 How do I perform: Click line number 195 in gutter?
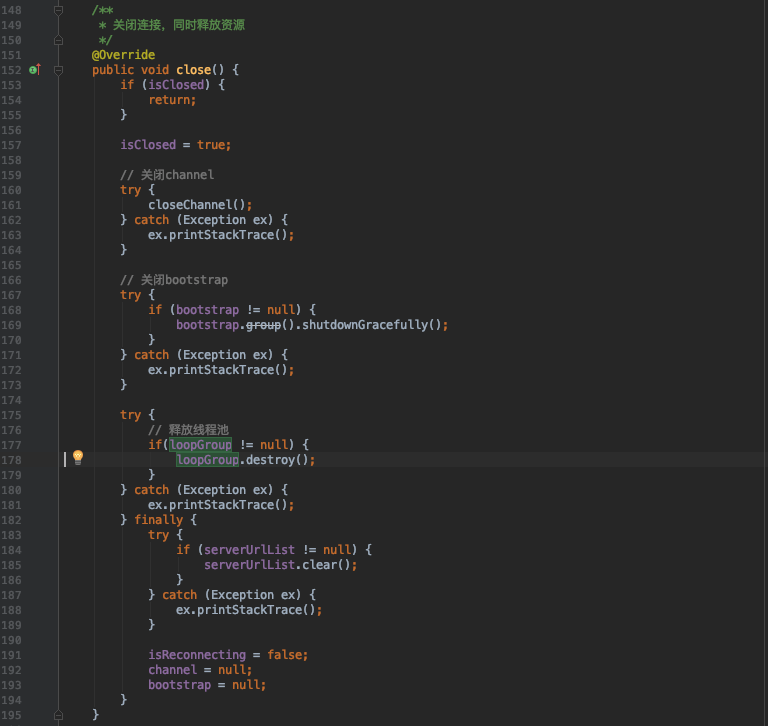coord(11,715)
